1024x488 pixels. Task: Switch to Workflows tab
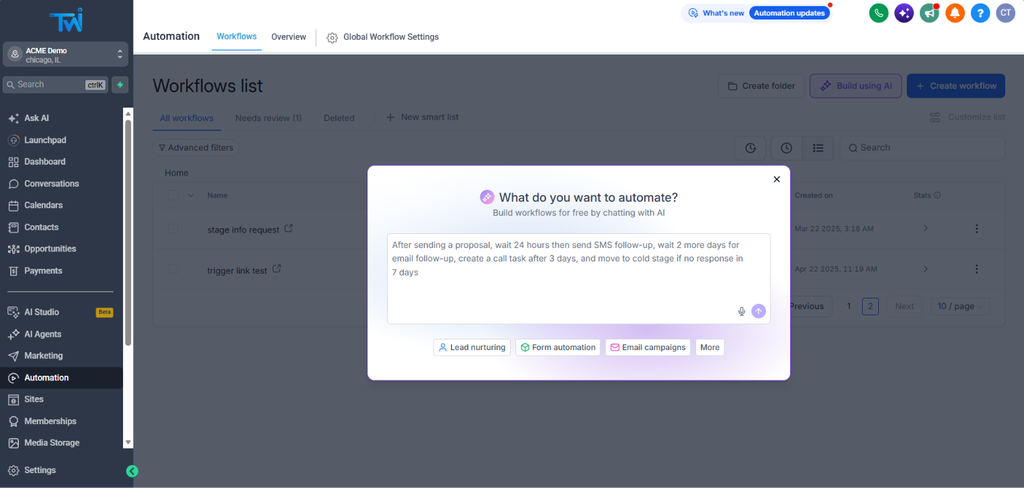[236, 37]
